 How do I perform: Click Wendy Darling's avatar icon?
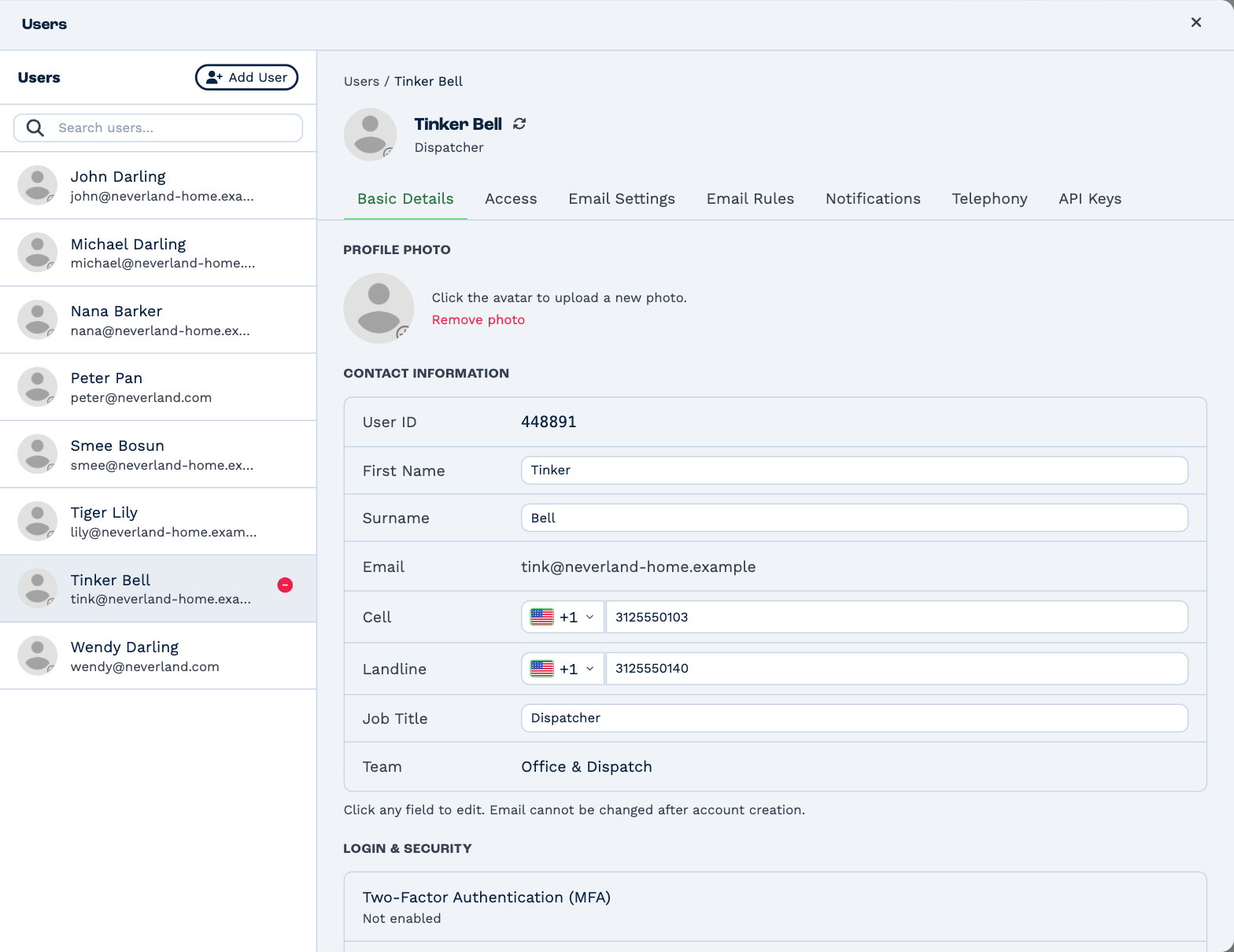[38, 655]
